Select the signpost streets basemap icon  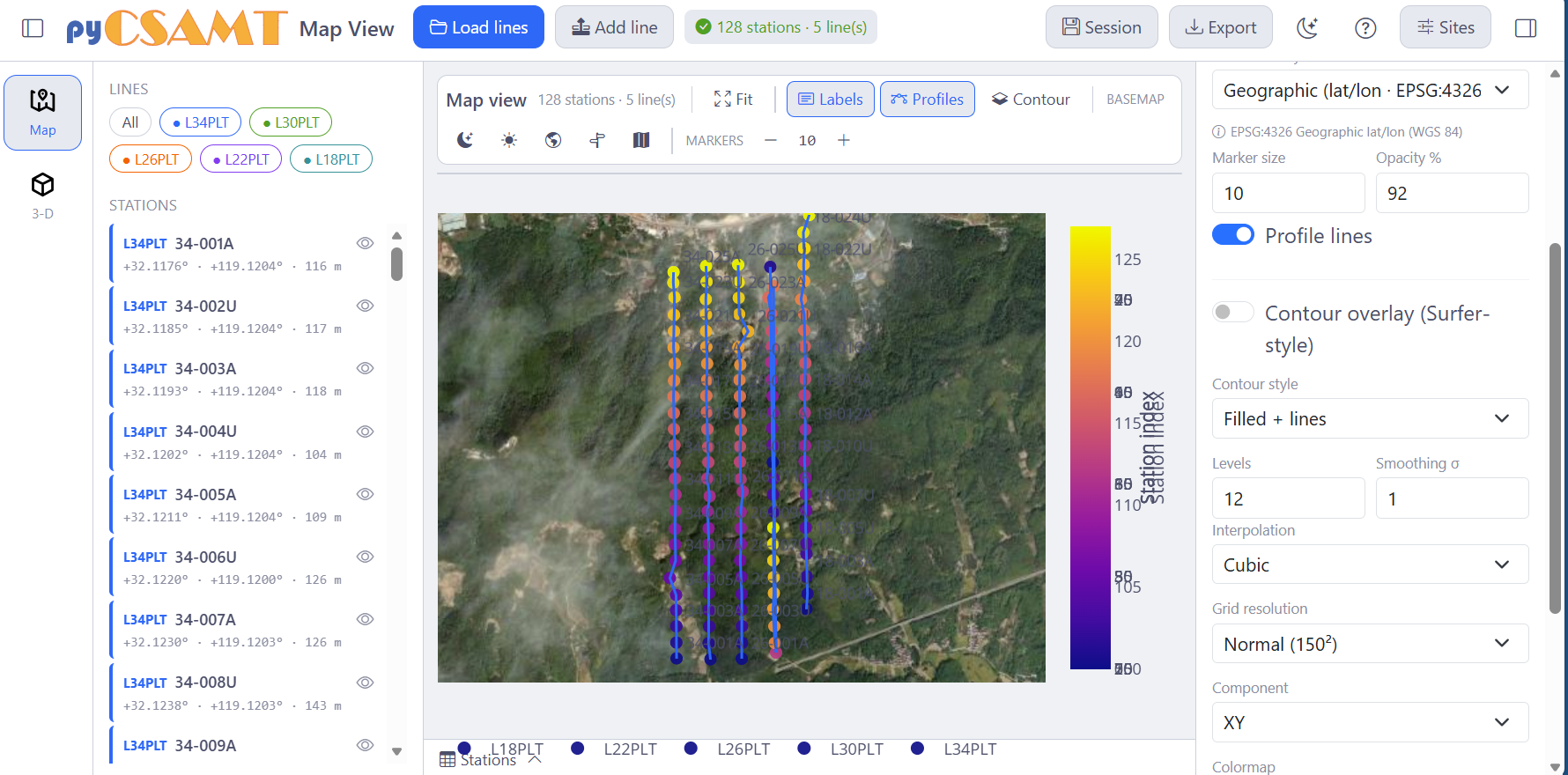pyautogui.click(x=597, y=140)
